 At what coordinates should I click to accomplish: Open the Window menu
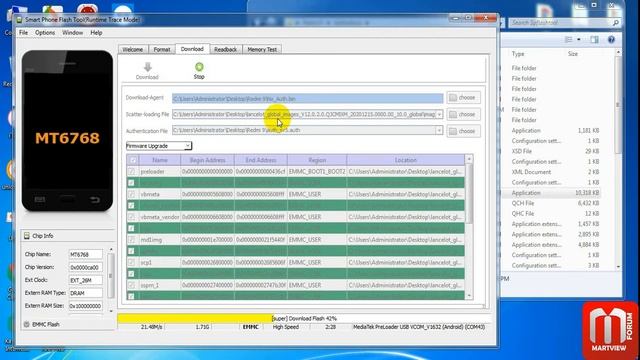point(72,33)
